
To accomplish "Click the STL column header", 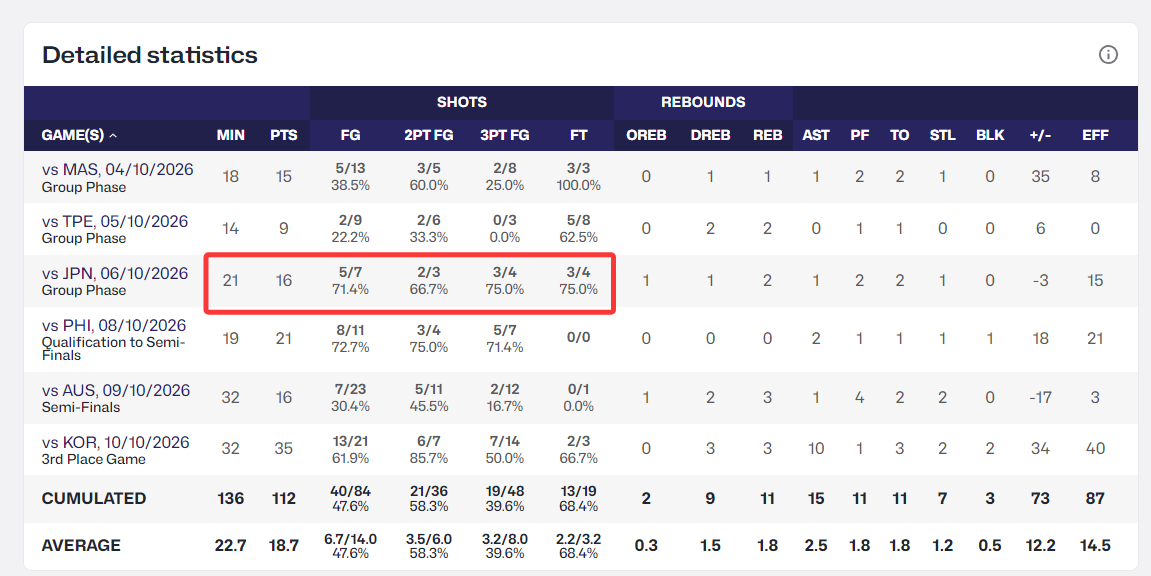I will pyautogui.click(x=943, y=135).
